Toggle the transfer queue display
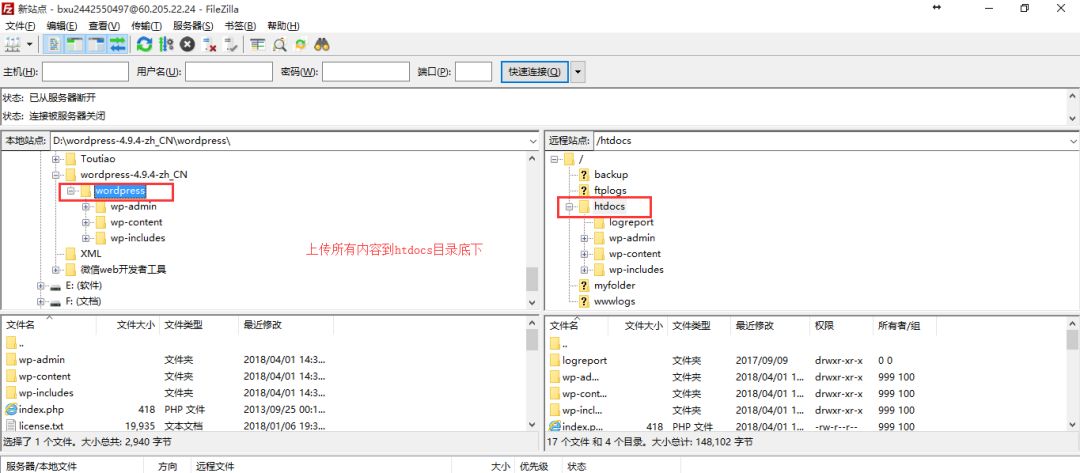Screen dimensions: 1080x473 [x=118, y=45]
